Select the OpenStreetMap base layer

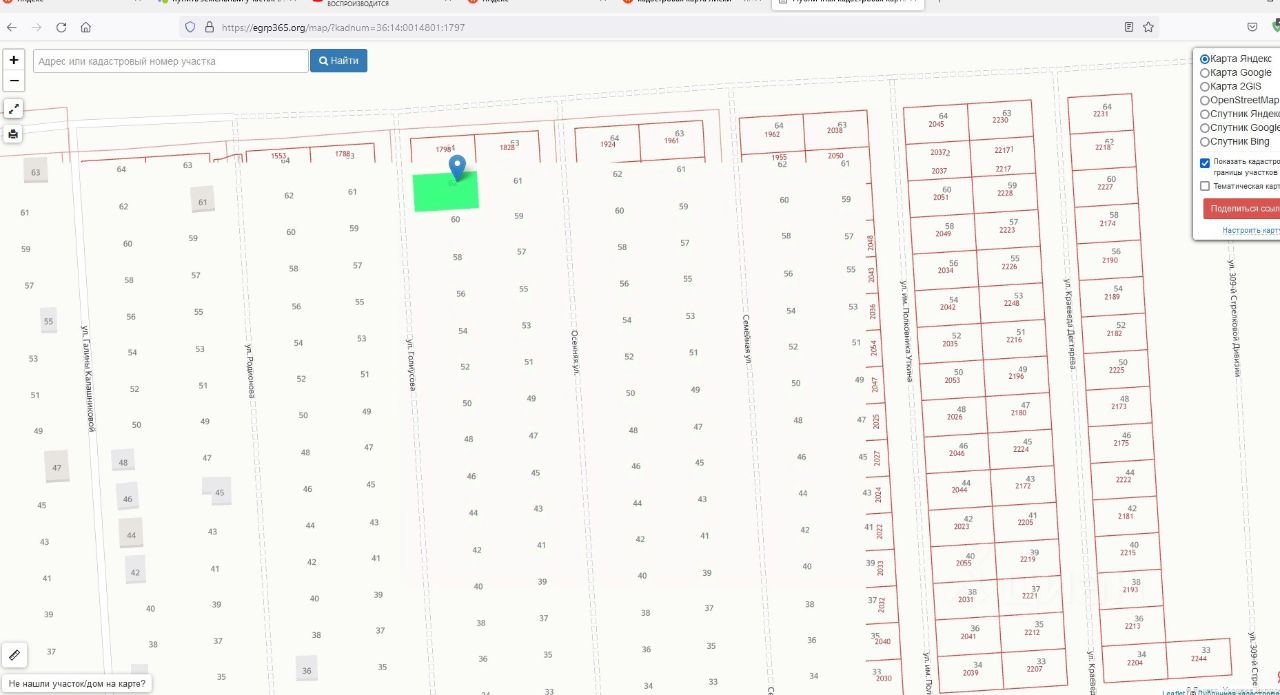(1205, 100)
